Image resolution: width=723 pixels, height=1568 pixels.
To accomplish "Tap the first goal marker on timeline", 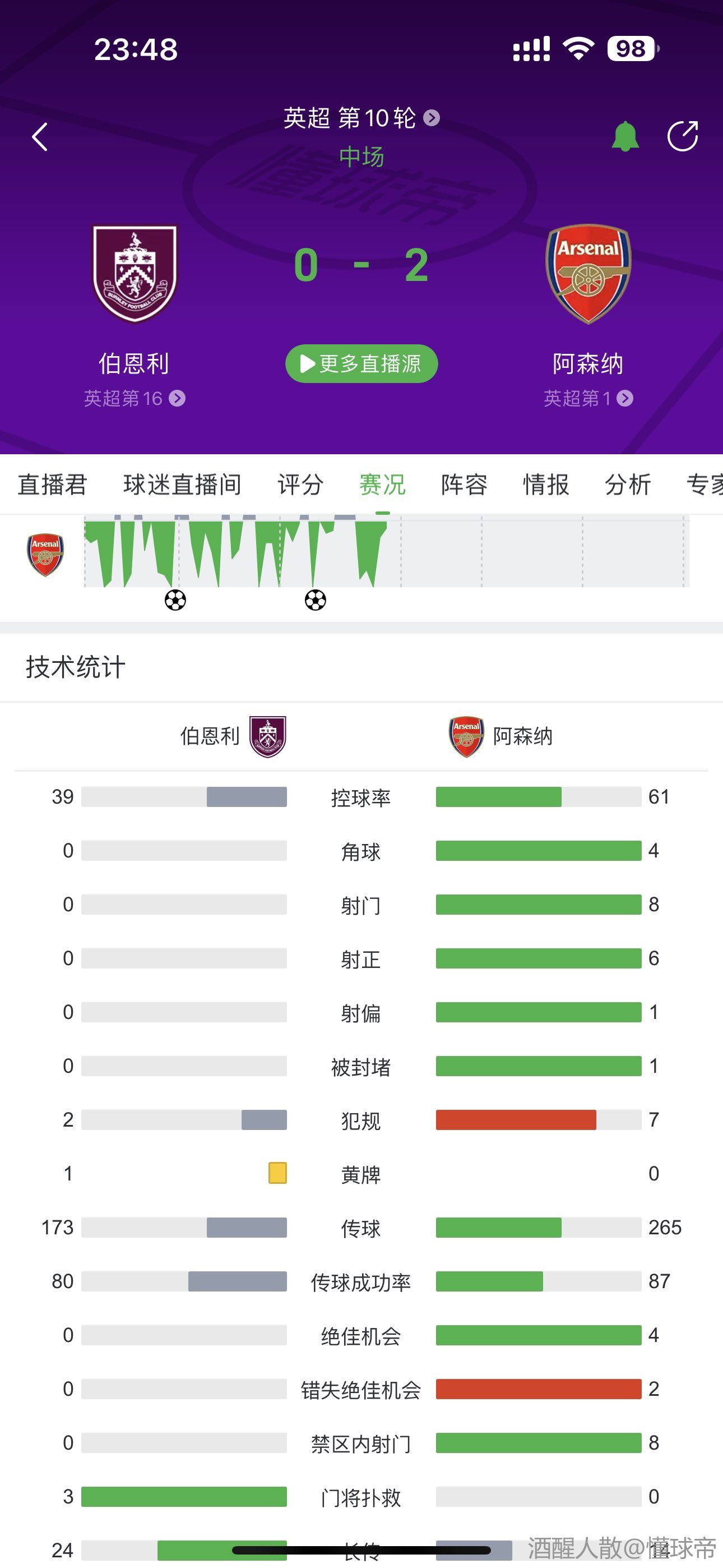I will 175,600.
